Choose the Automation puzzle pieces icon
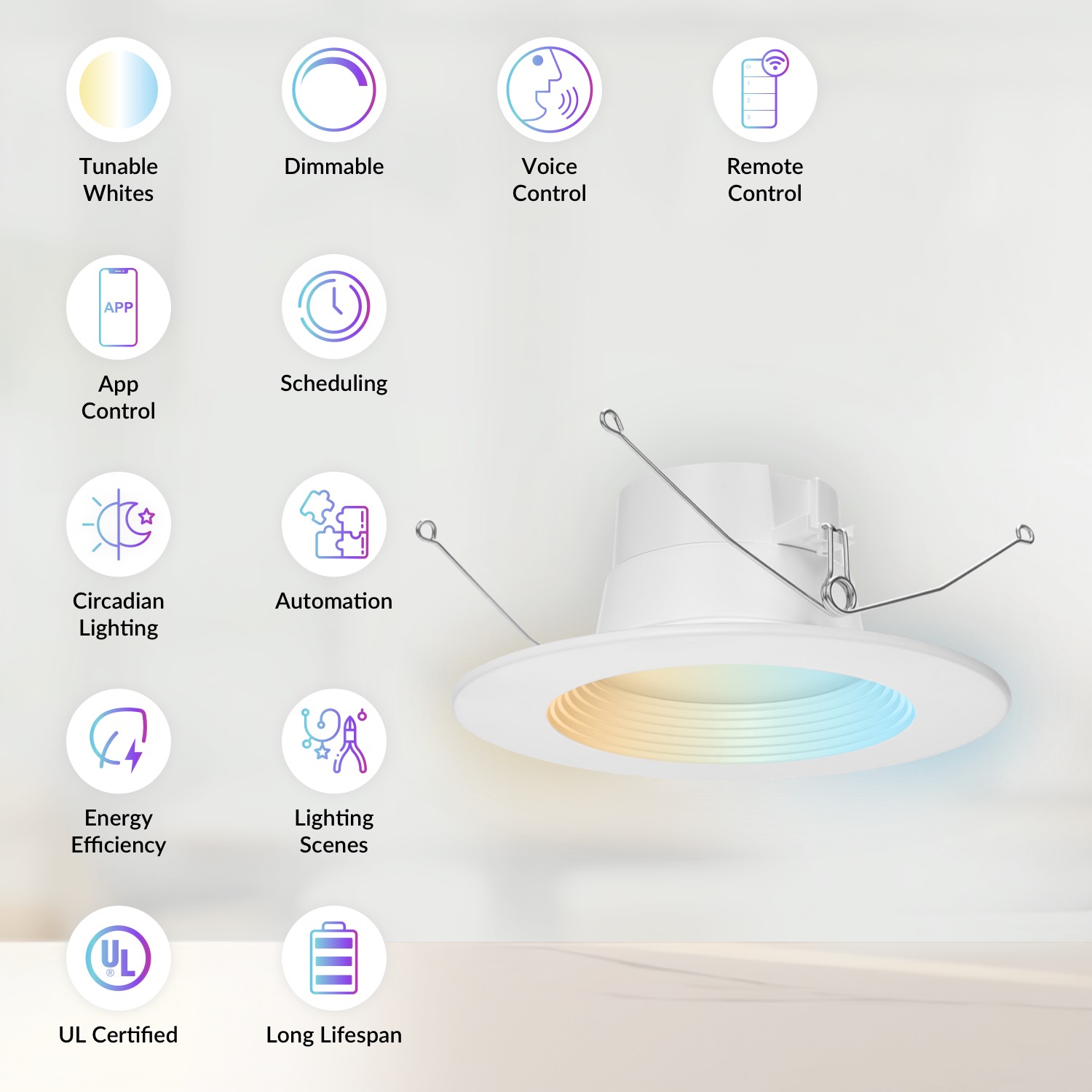Image resolution: width=1092 pixels, height=1092 pixels. (x=334, y=524)
